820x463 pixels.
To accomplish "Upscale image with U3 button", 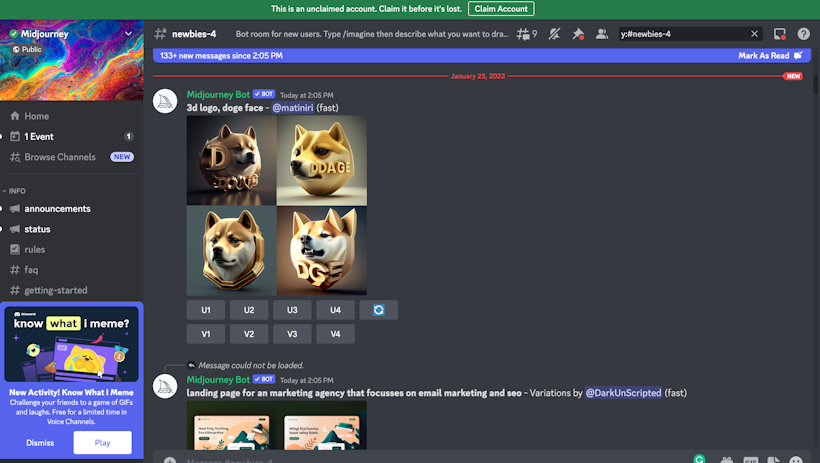I will (x=292, y=310).
